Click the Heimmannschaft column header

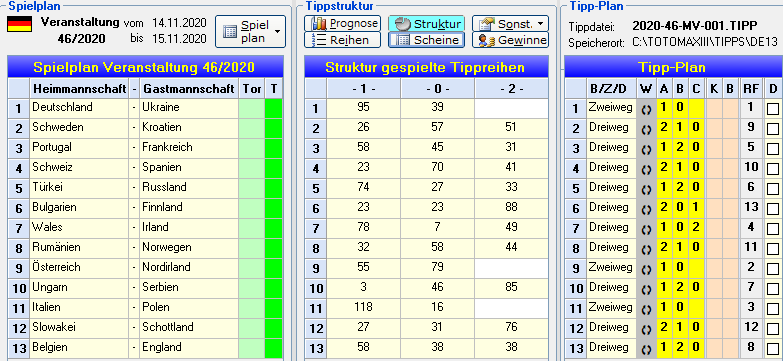(79, 89)
